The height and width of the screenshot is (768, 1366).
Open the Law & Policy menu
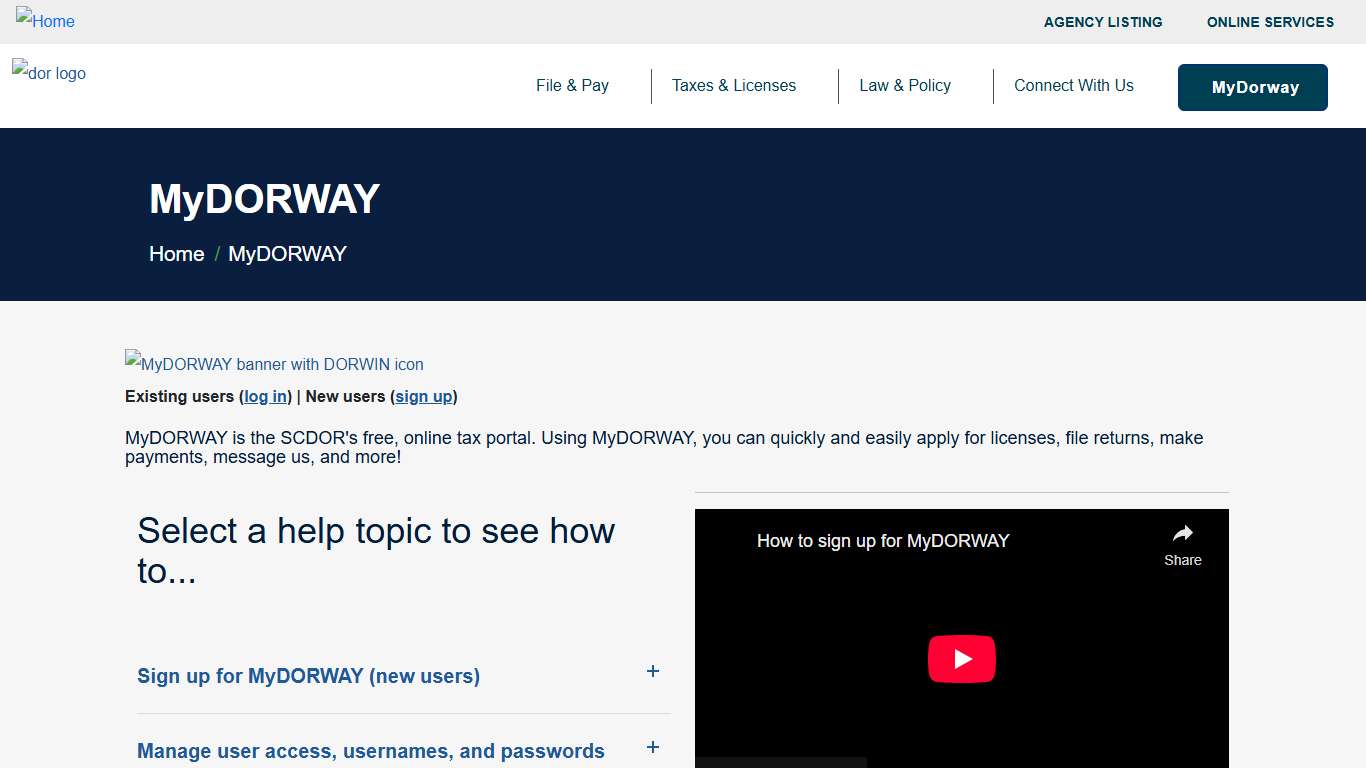pyautogui.click(x=904, y=86)
